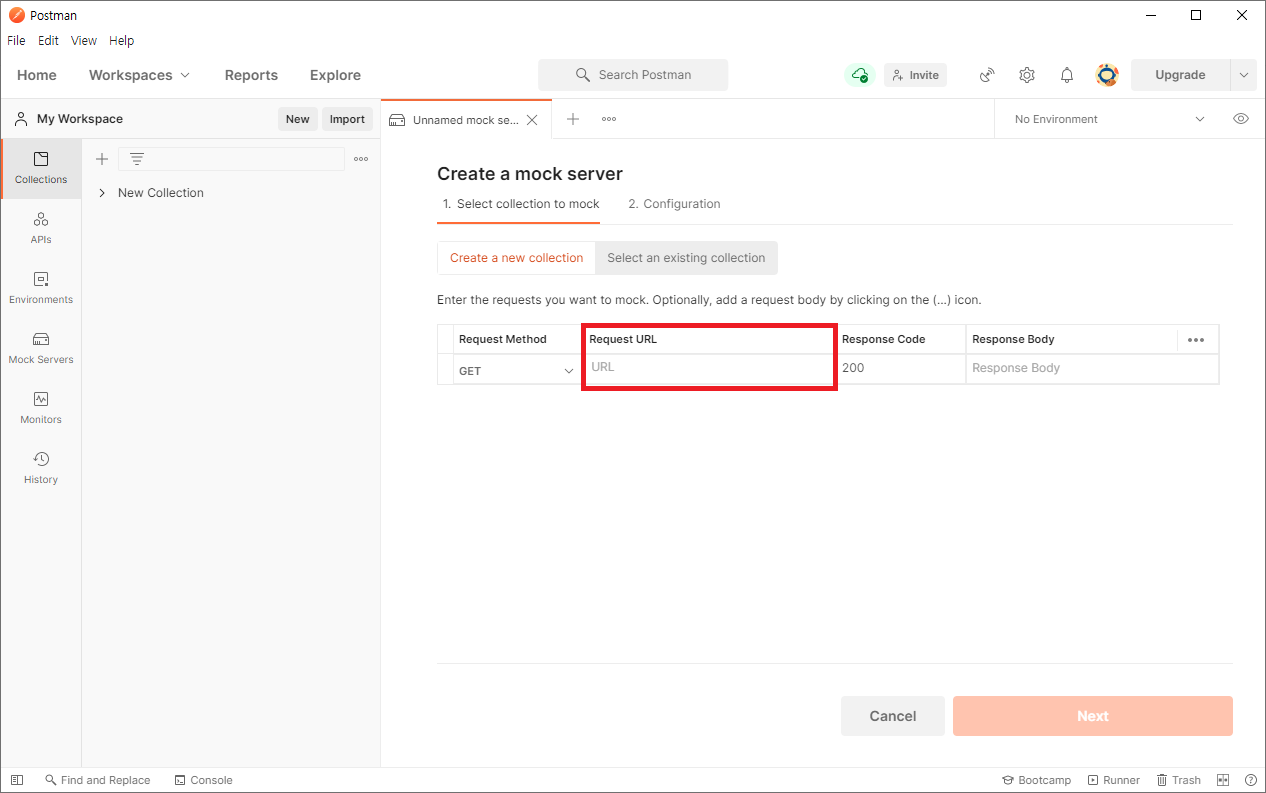
Task: Click the plus icon to create a collection
Action: click(101, 159)
